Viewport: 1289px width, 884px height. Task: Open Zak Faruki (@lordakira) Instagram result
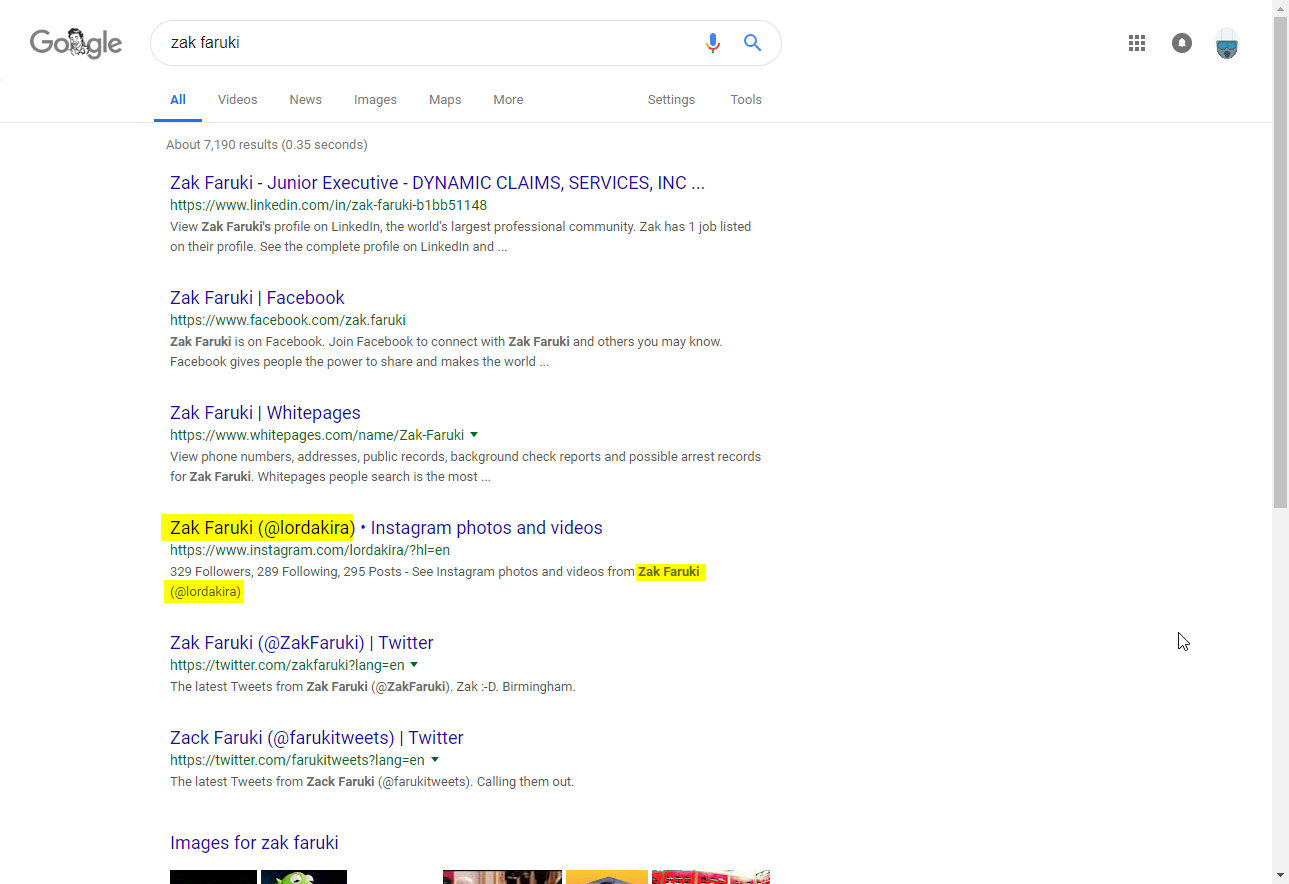click(x=386, y=528)
